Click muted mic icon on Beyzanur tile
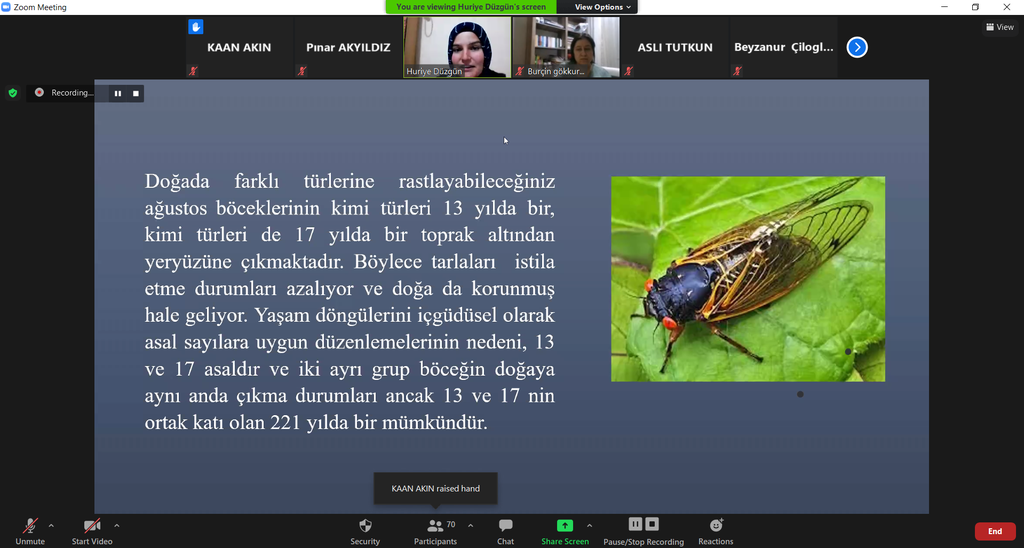Image resolution: width=1024 pixels, height=548 pixels. coord(737,71)
